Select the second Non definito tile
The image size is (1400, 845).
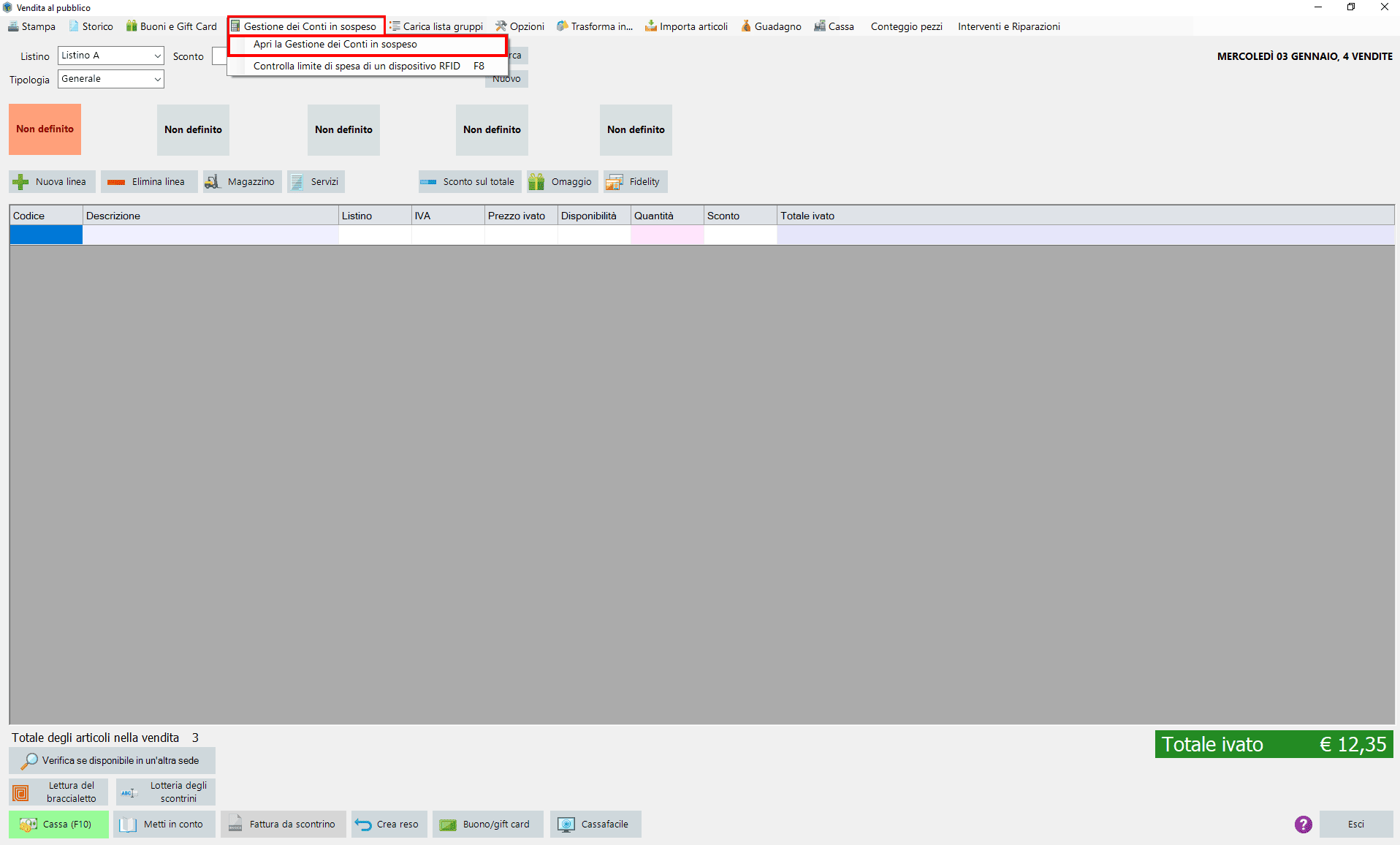193,129
